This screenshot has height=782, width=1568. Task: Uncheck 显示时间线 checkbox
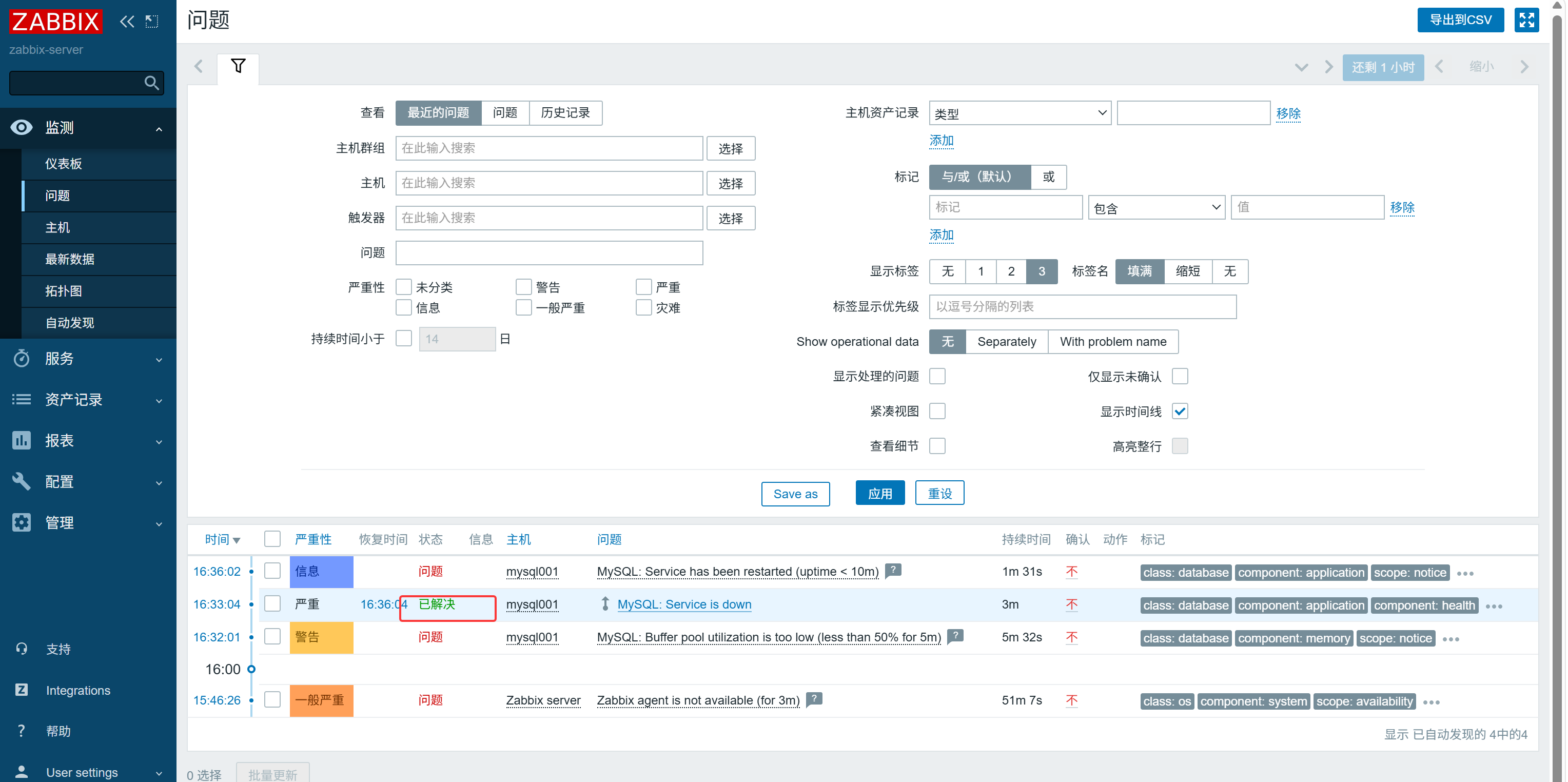coord(1180,412)
